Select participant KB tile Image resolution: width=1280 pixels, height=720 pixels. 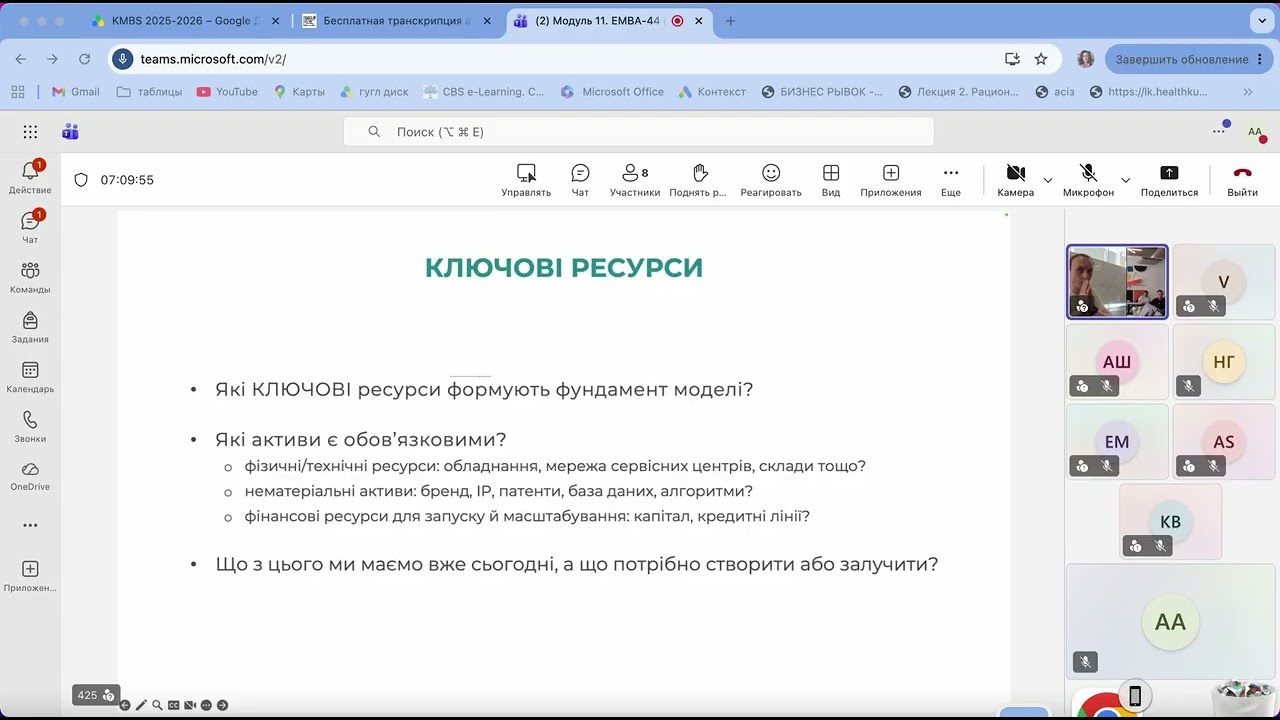click(1170, 521)
